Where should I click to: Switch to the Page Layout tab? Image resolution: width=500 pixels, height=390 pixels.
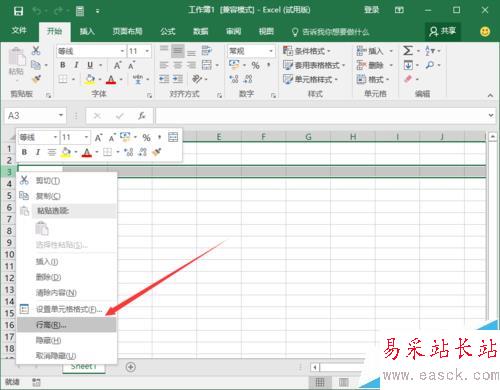[127, 32]
